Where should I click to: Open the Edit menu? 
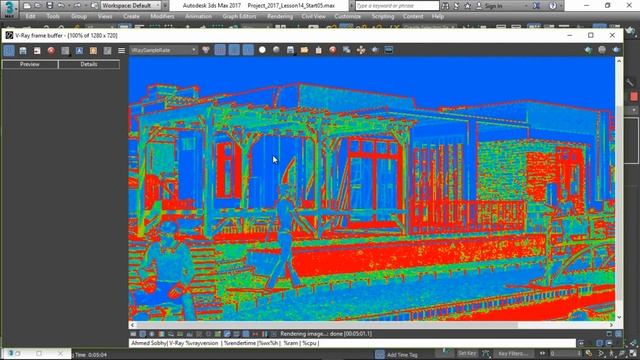click(x=31, y=16)
